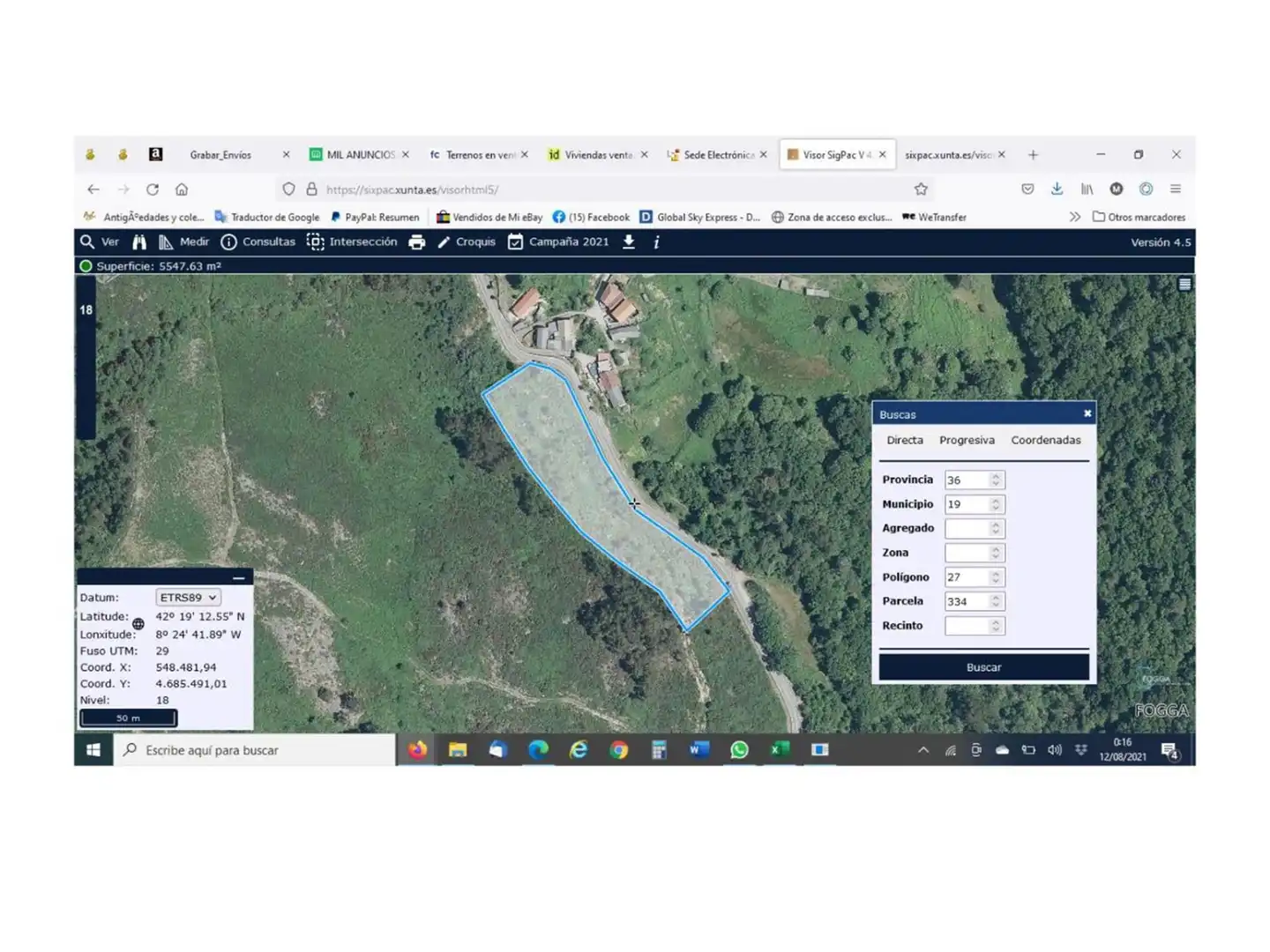
Task: Open the Ver search tool
Action: tap(99, 242)
